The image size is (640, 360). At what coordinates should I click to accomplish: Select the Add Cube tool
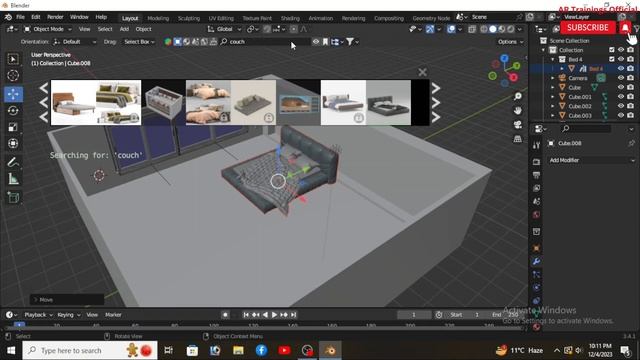click(x=13, y=198)
